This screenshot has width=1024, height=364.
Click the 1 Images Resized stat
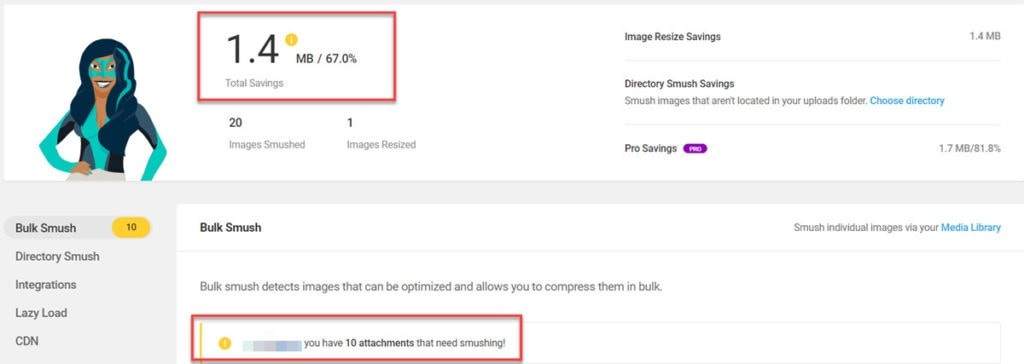tap(381, 133)
